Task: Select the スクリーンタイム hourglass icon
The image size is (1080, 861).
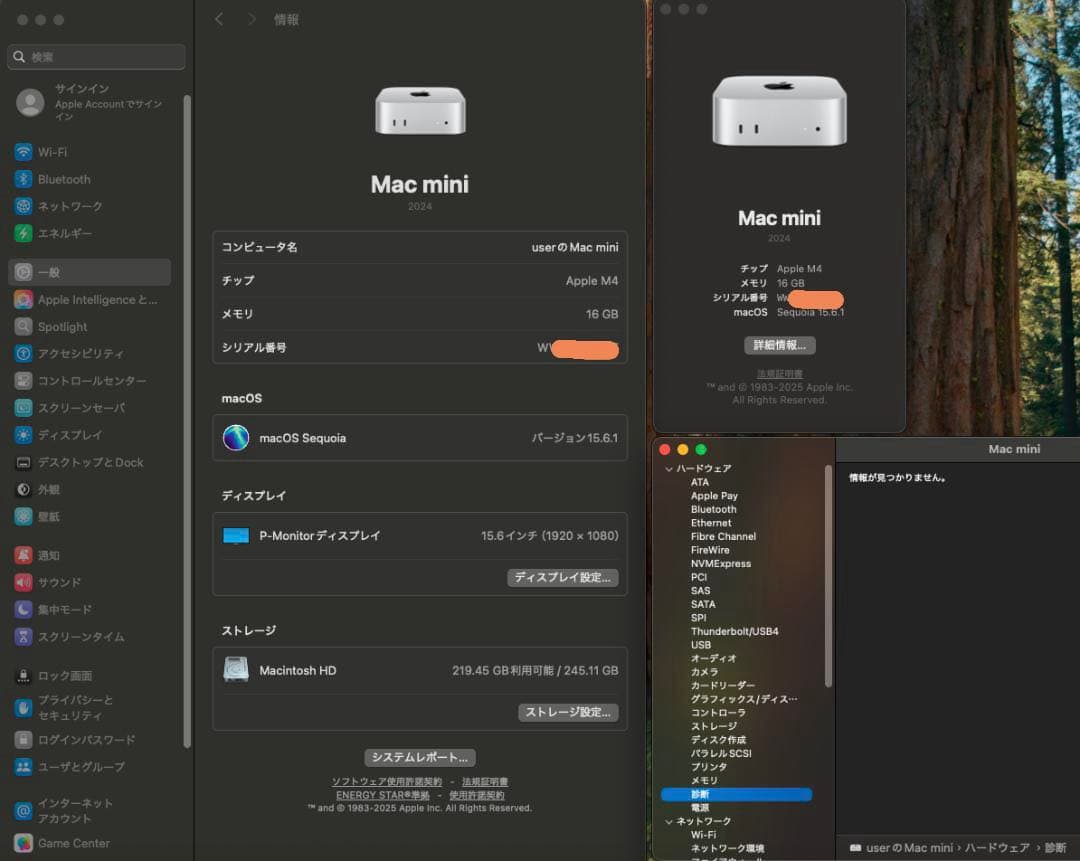Action: pyautogui.click(x=23, y=636)
